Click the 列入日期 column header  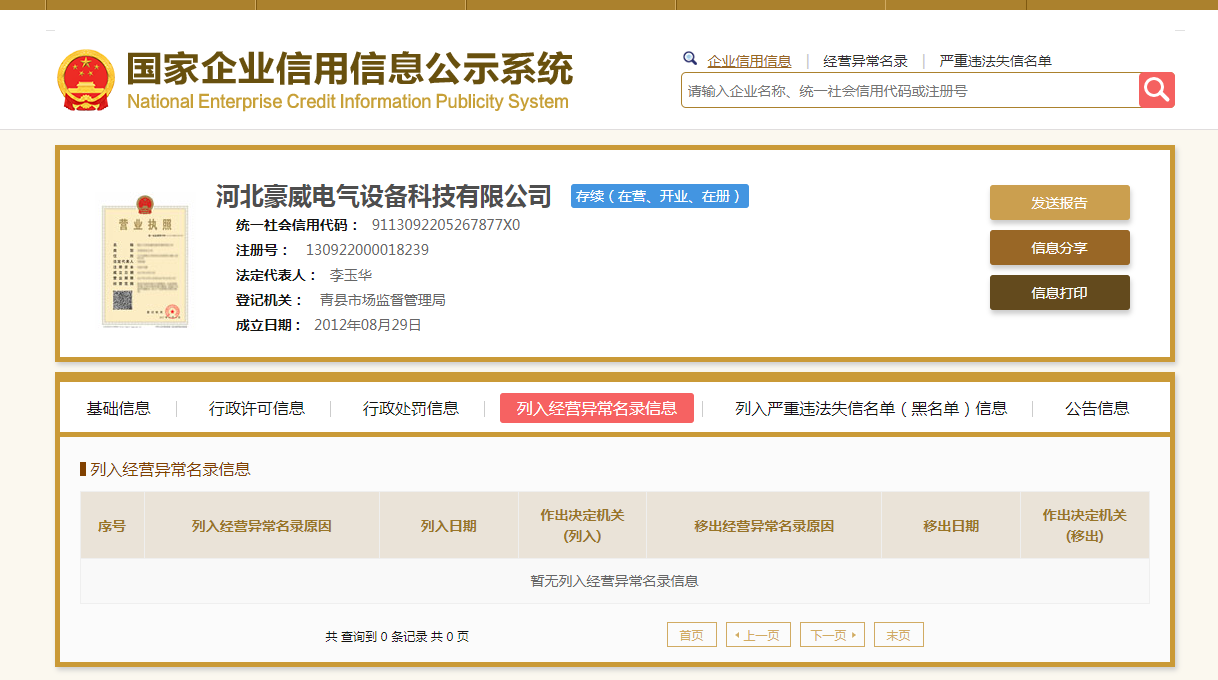pyautogui.click(x=449, y=525)
